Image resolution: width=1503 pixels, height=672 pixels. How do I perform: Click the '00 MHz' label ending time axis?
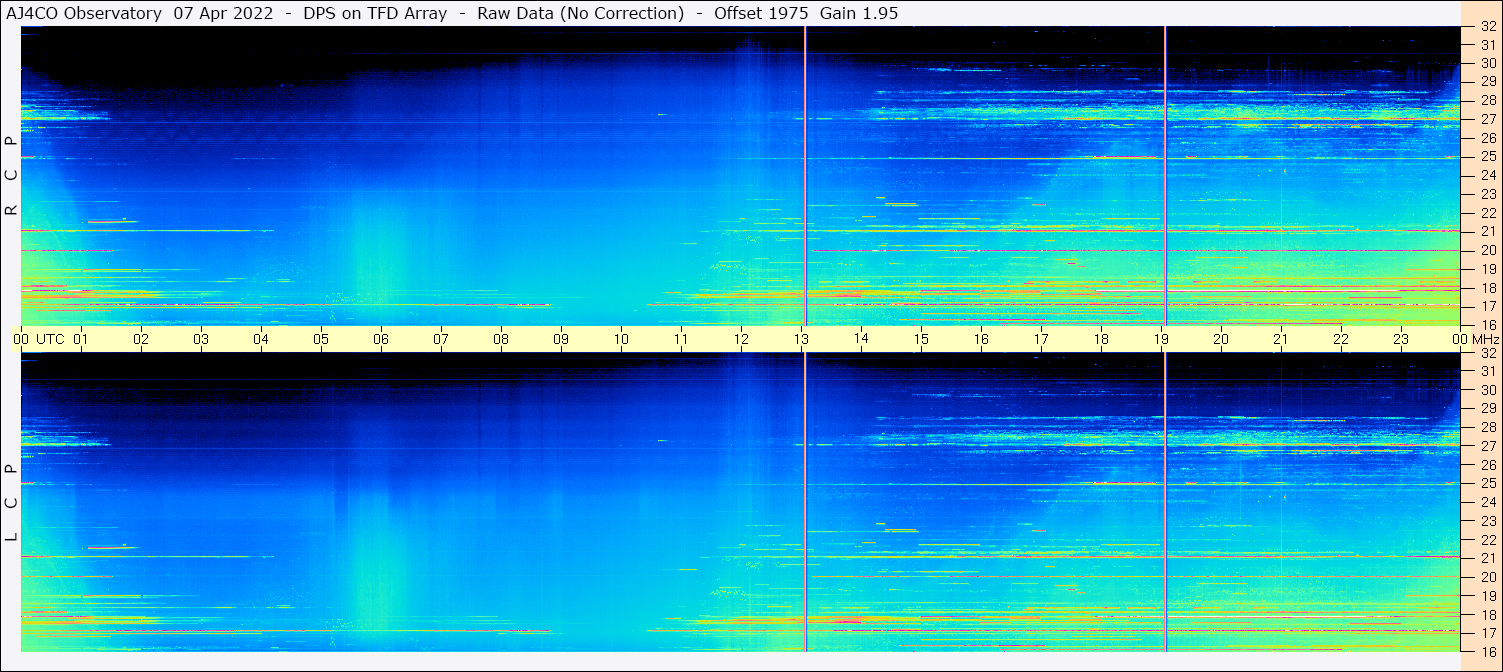[1476, 339]
